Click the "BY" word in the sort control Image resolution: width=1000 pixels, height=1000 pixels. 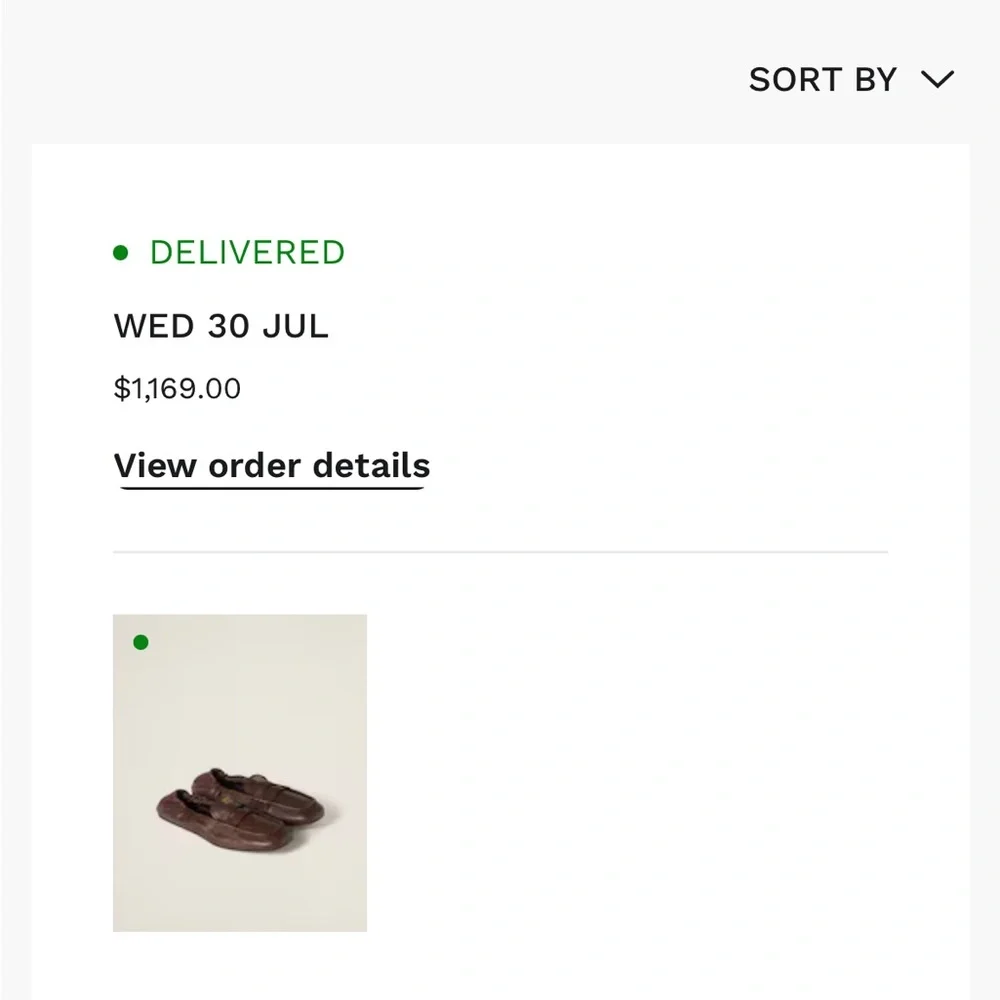tap(876, 80)
